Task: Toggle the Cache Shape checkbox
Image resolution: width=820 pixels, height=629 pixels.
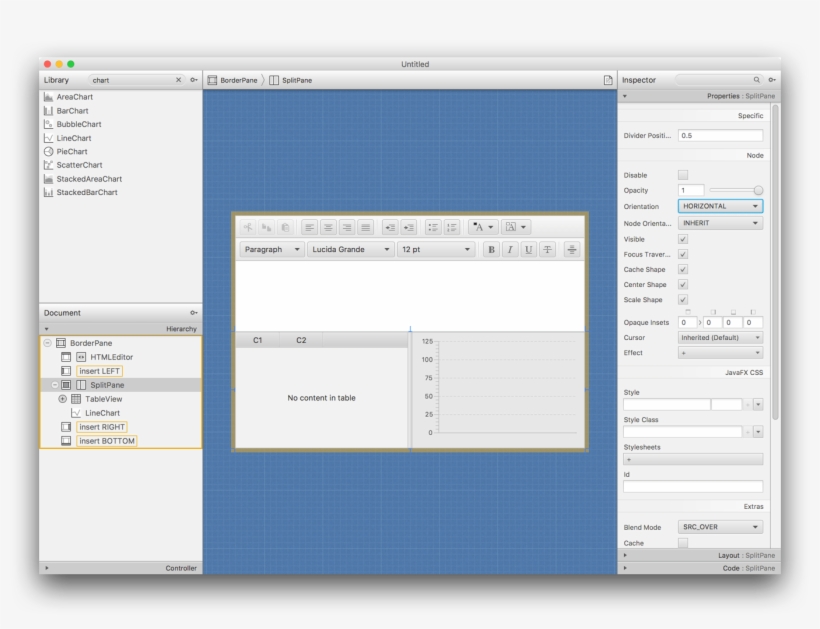Action: (x=683, y=269)
